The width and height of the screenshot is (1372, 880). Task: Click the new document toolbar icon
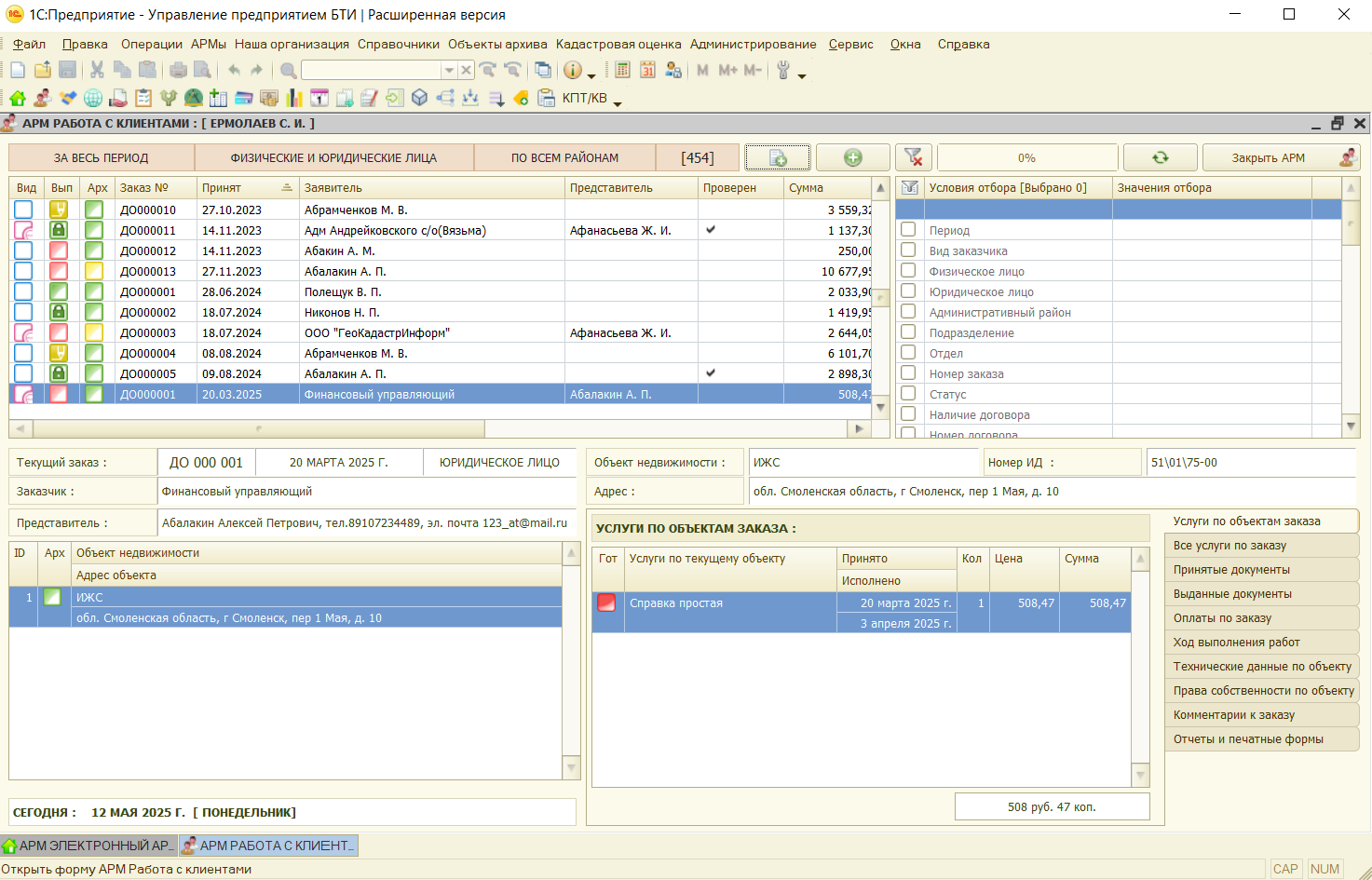click(x=18, y=70)
